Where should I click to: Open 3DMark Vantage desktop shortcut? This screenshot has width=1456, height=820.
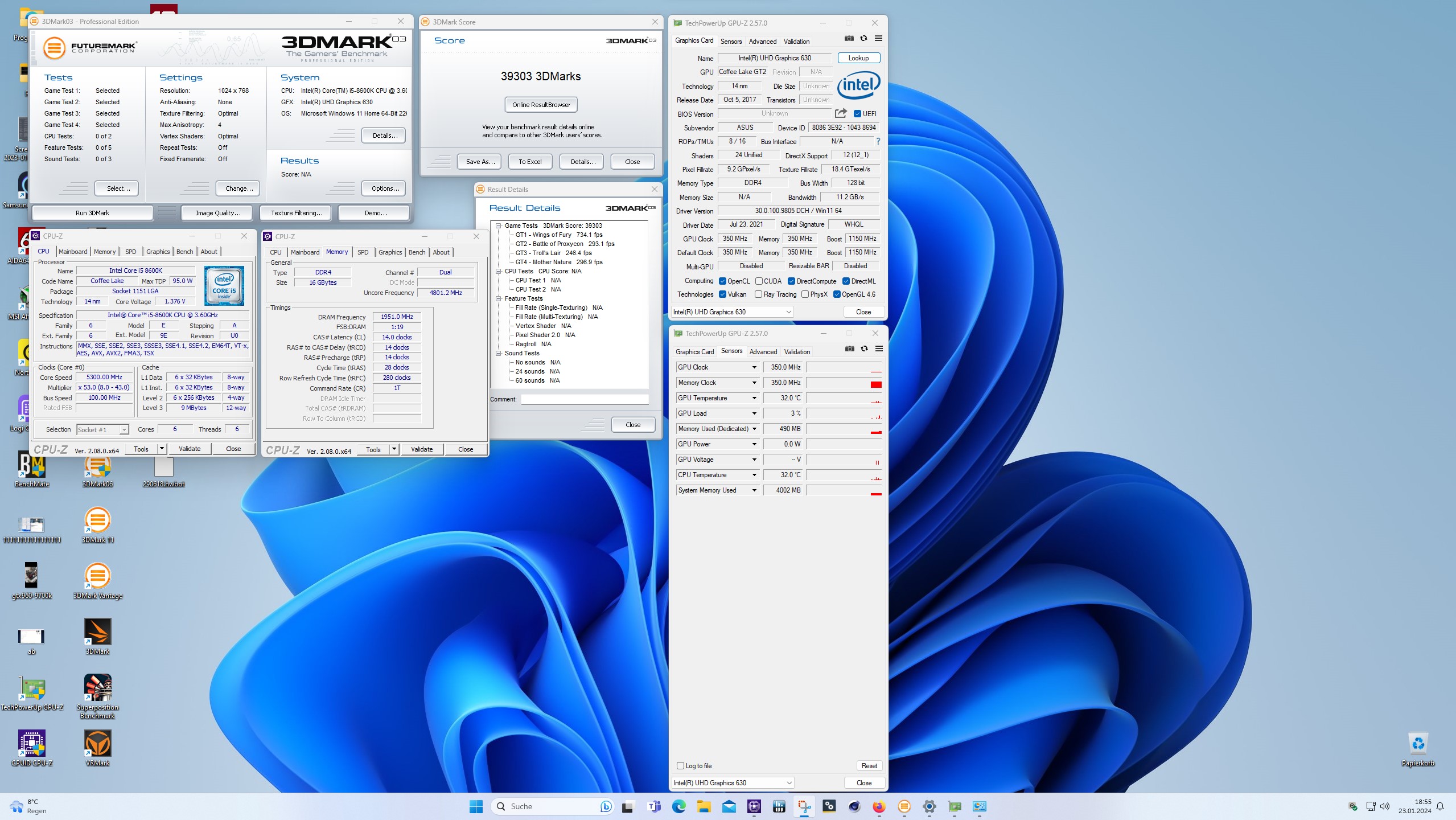coord(97,581)
